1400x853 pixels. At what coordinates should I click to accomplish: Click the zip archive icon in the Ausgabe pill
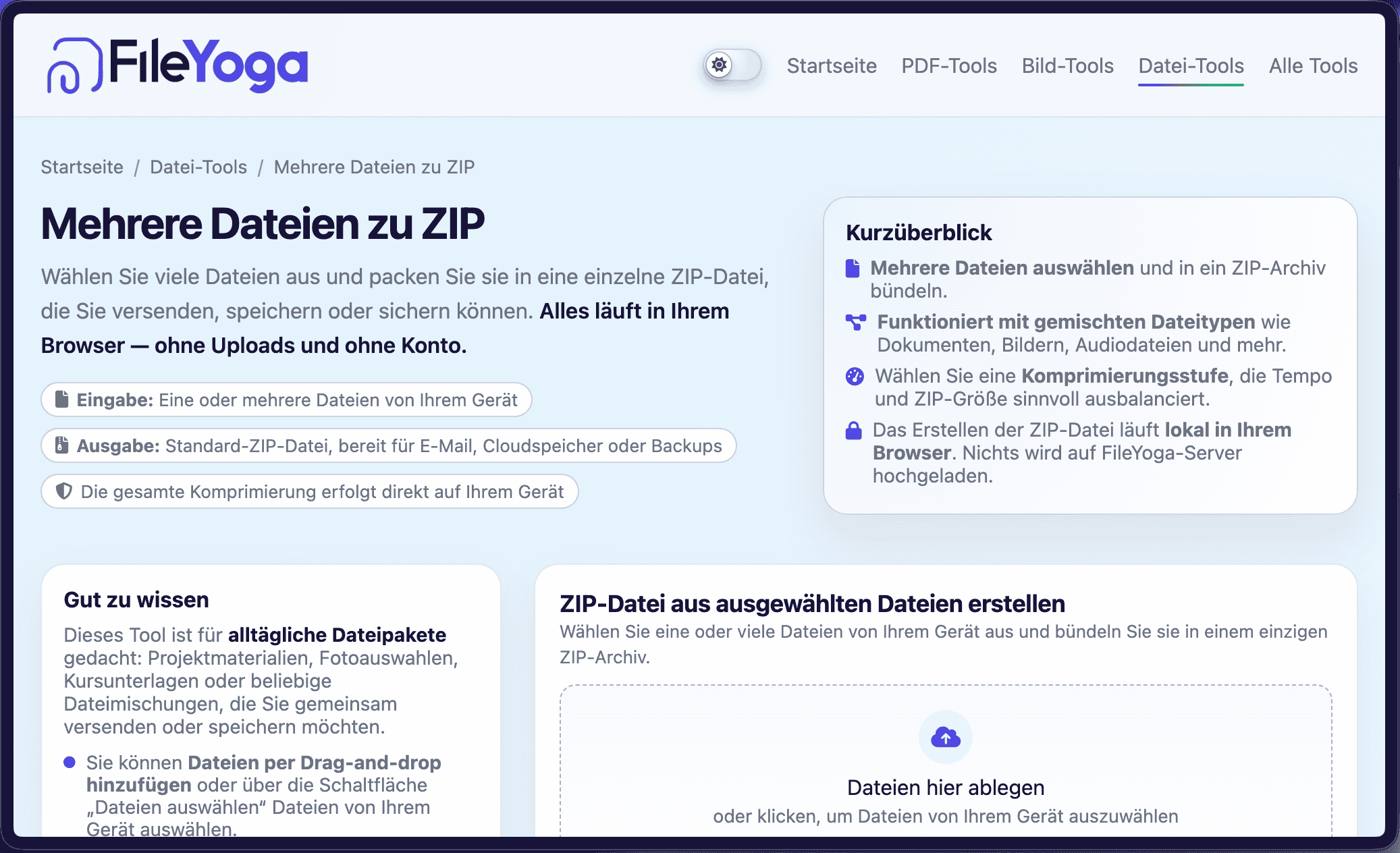point(61,445)
